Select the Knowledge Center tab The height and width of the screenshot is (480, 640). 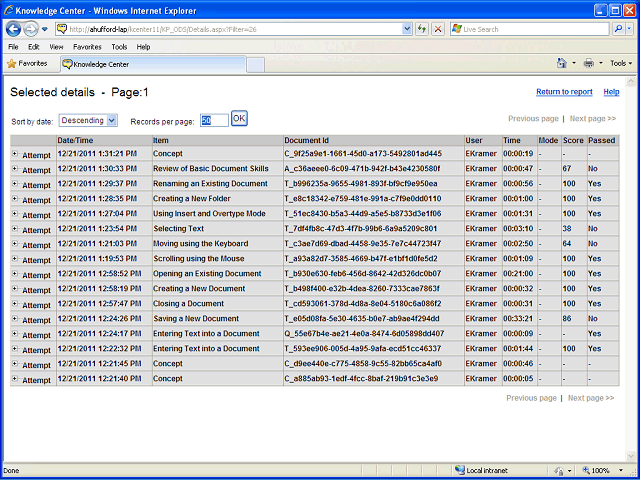(x=153, y=64)
